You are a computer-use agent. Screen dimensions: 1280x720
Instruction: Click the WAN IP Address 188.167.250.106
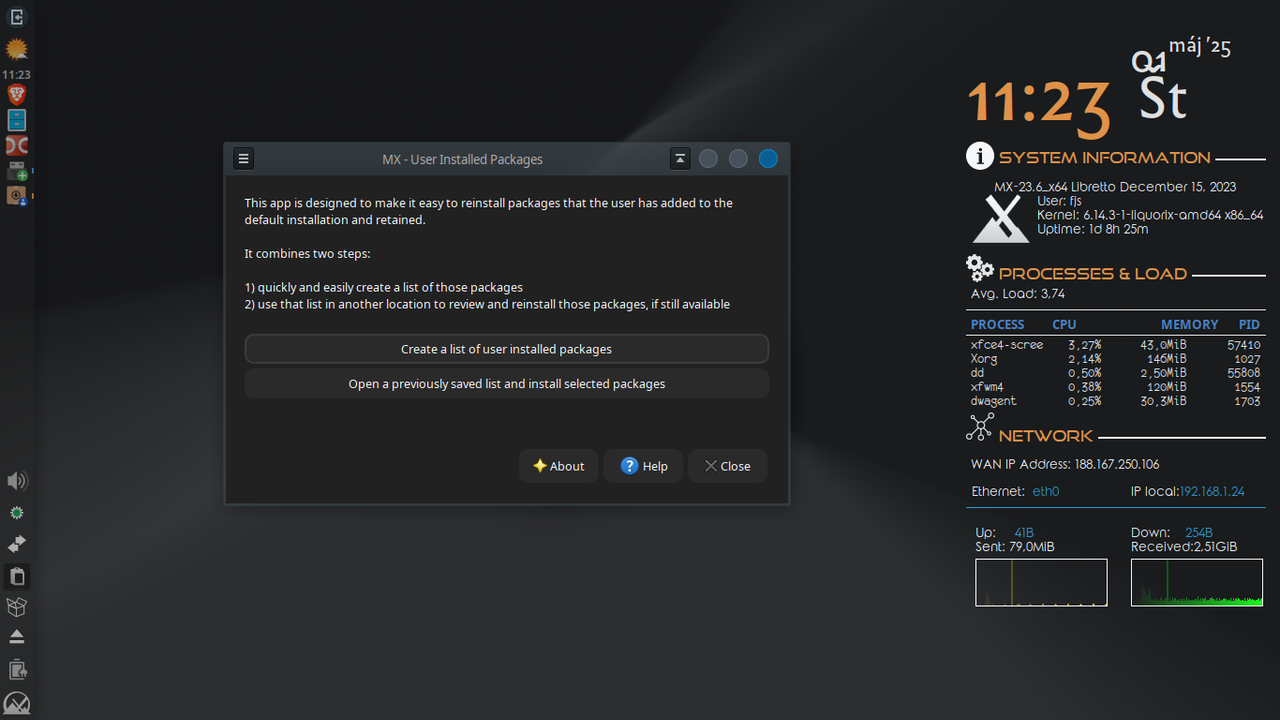coord(1065,464)
